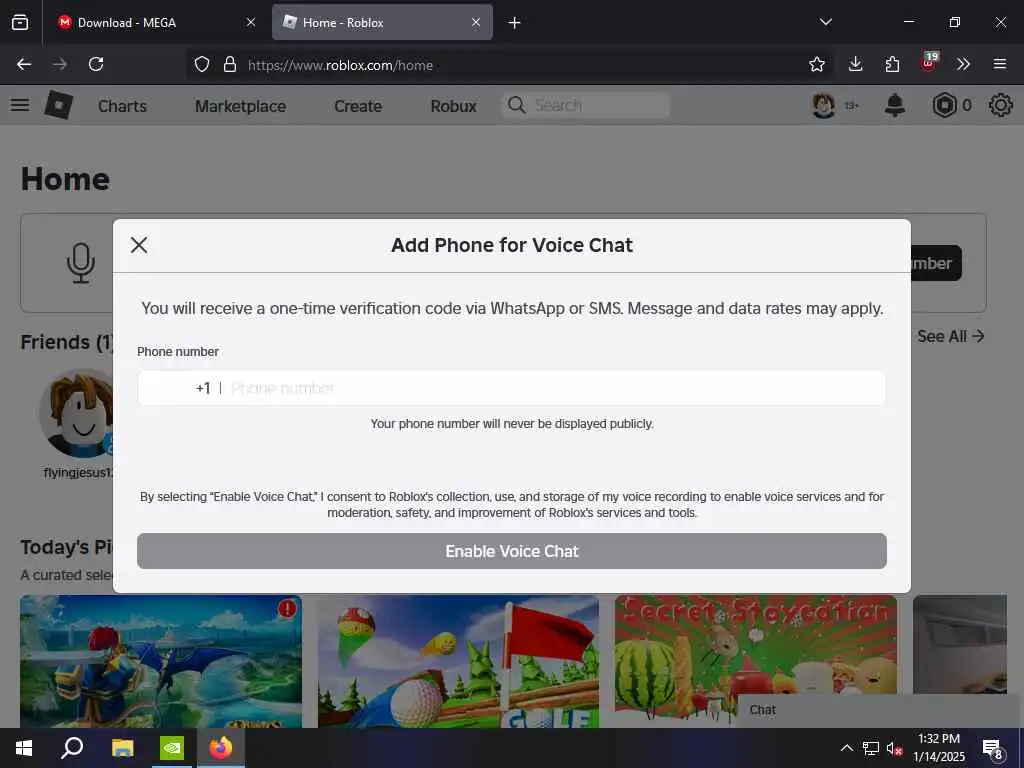Switch to the Home - Roblox tab
This screenshot has width=1024, height=768.
point(382,23)
